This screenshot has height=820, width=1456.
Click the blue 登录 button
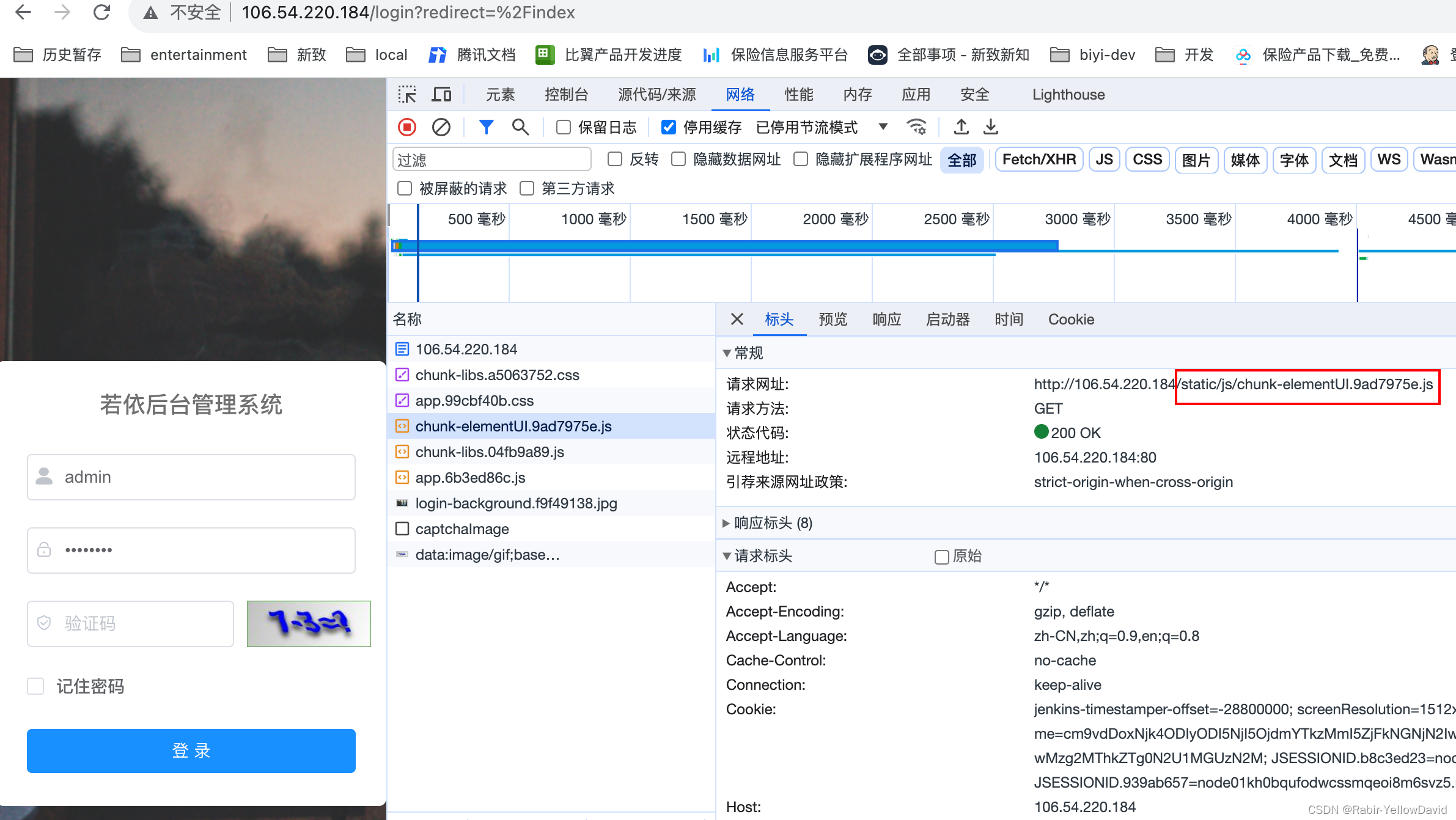tap(191, 750)
